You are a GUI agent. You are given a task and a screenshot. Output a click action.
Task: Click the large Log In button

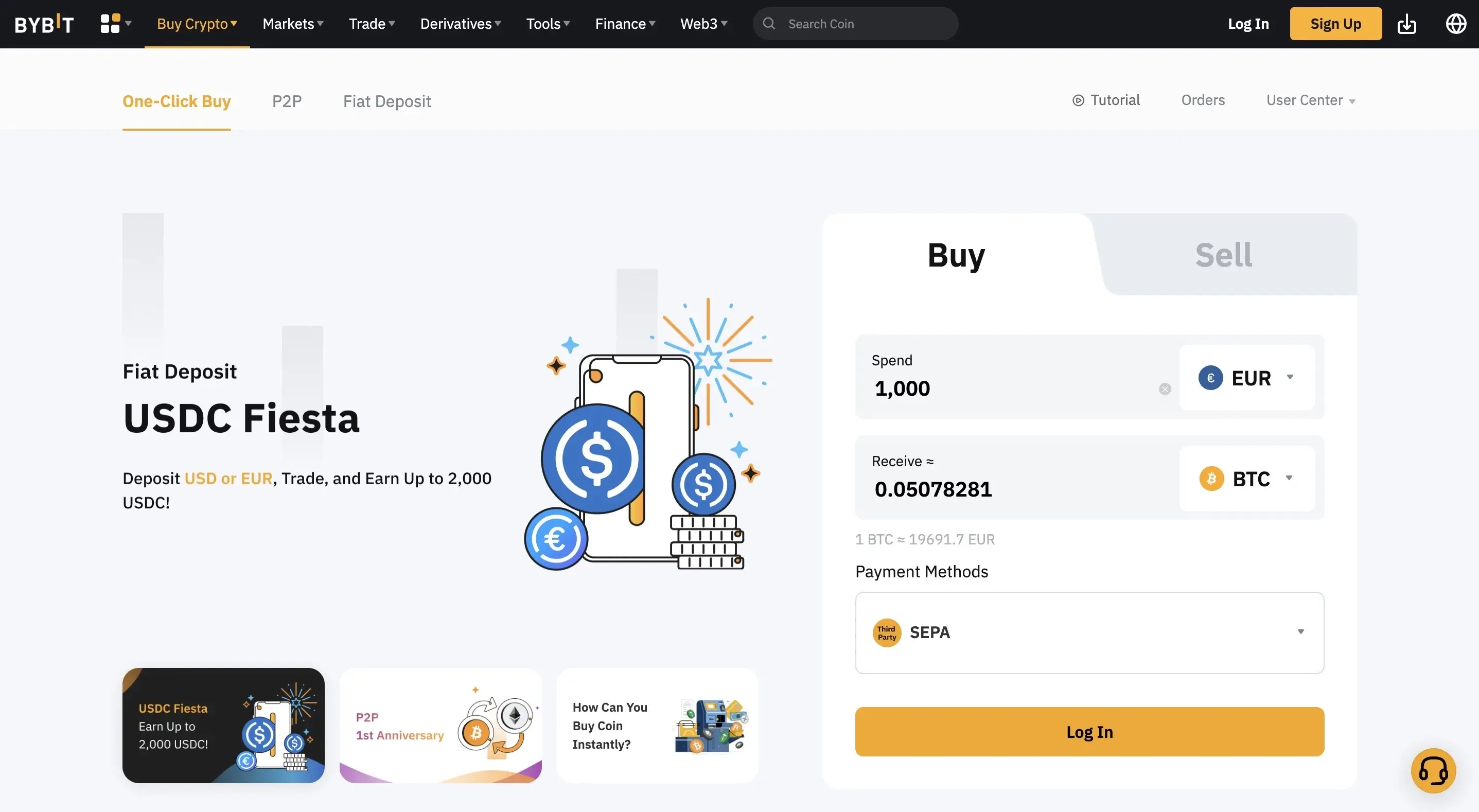(1089, 732)
